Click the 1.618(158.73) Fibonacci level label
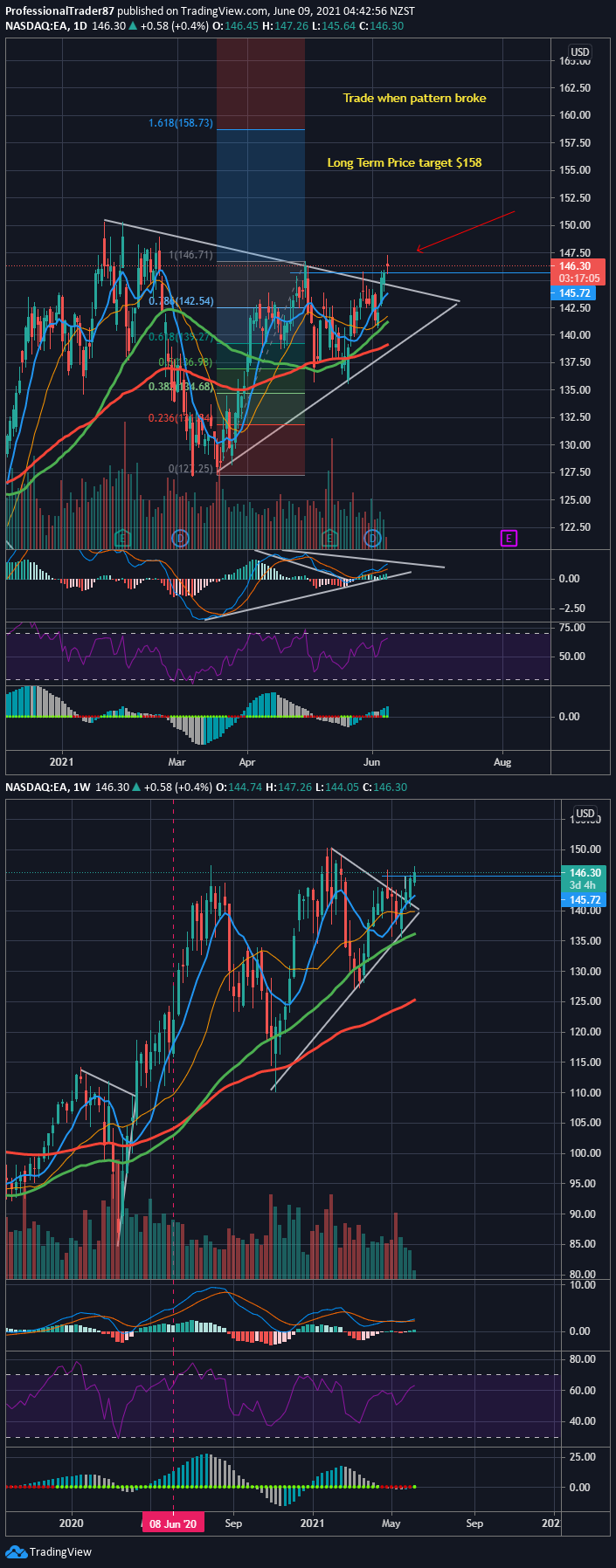This screenshot has height=1568, width=616. [x=181, y=123]
